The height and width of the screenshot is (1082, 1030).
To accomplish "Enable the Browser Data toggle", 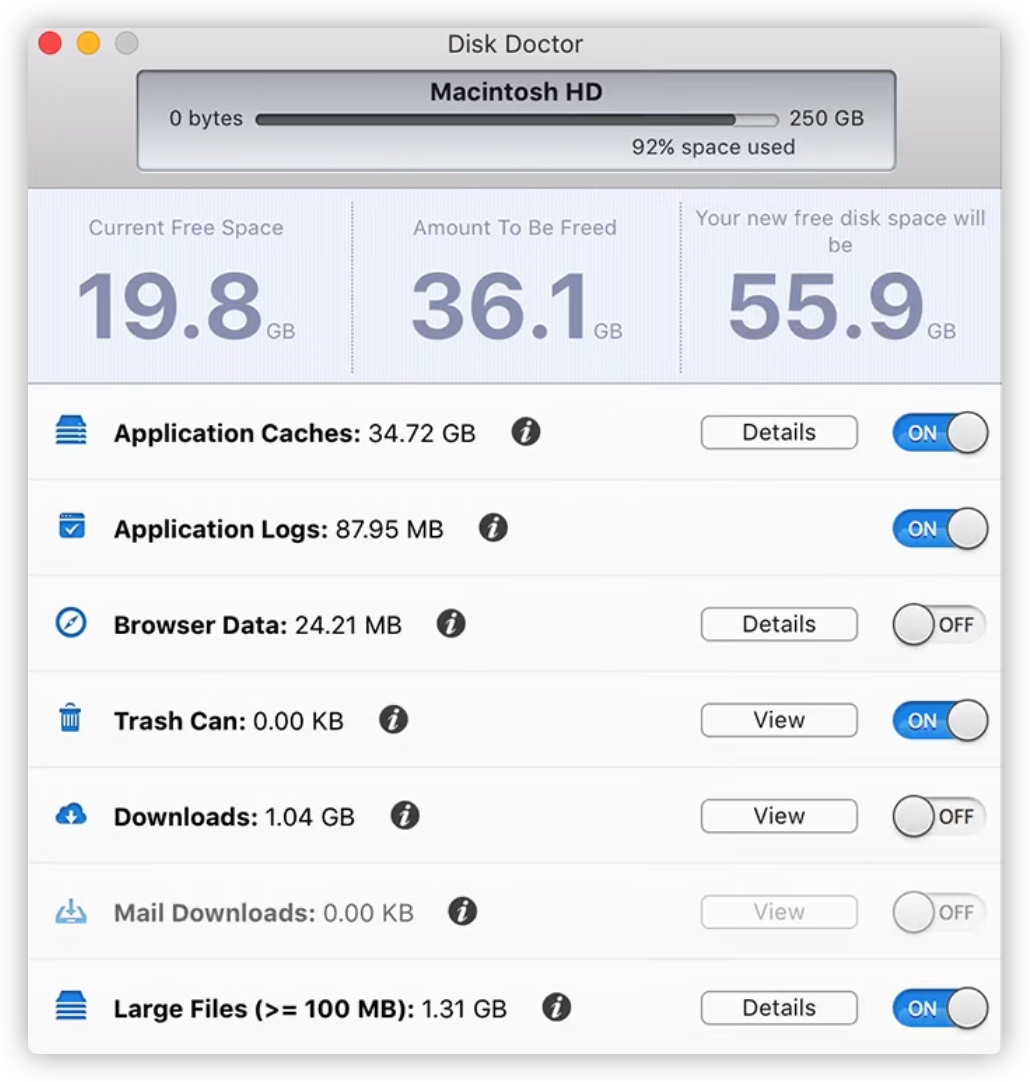I will pos(940,624).
